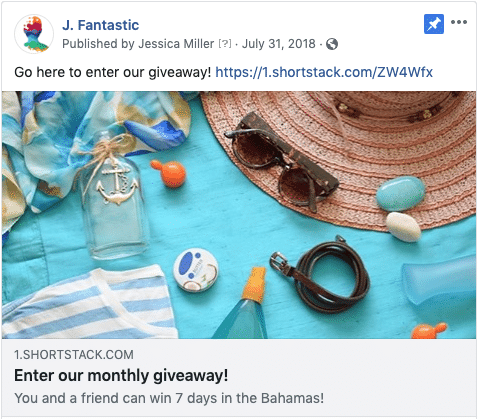The image size is (478, 419).
Task: Click the round coconut tin in the photo
Action: [196, 270]
